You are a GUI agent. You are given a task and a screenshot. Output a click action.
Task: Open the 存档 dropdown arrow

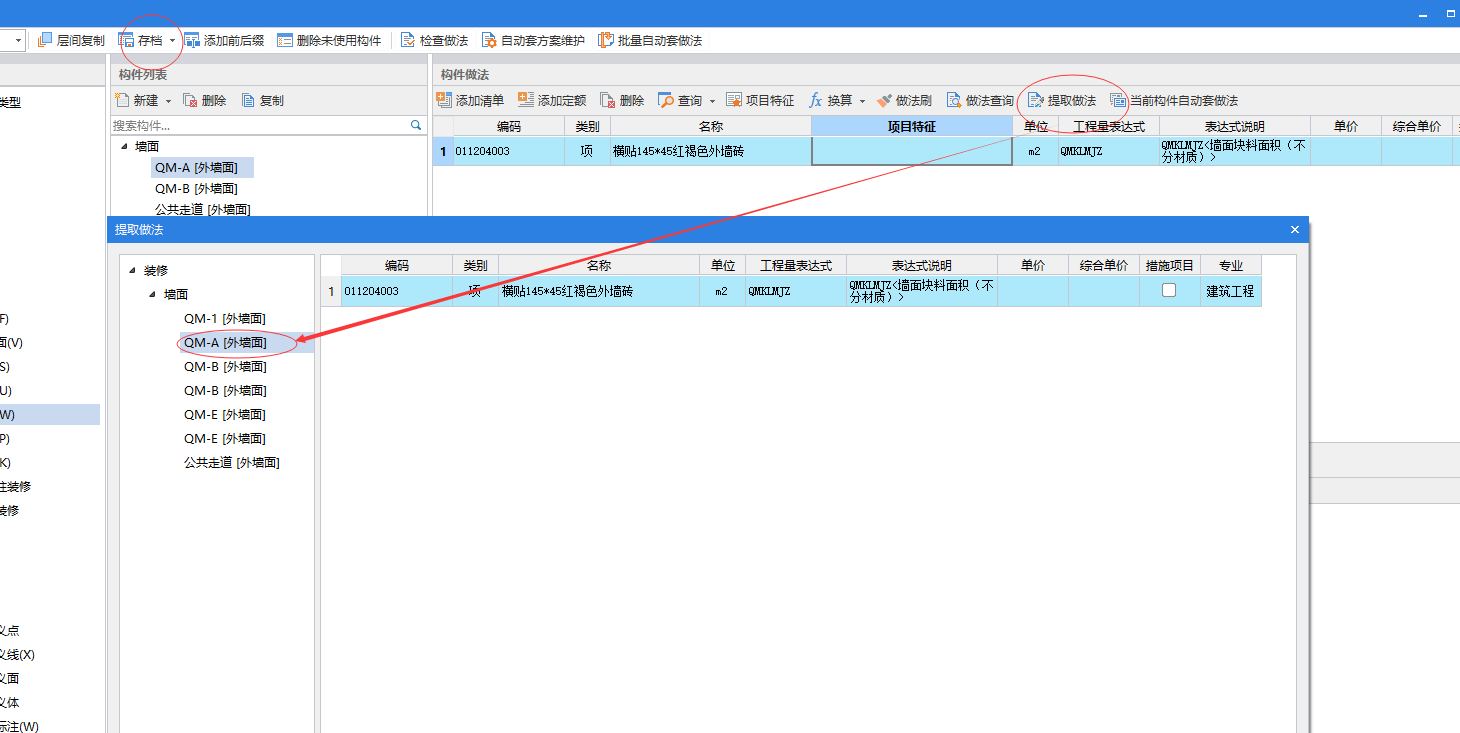172,41
